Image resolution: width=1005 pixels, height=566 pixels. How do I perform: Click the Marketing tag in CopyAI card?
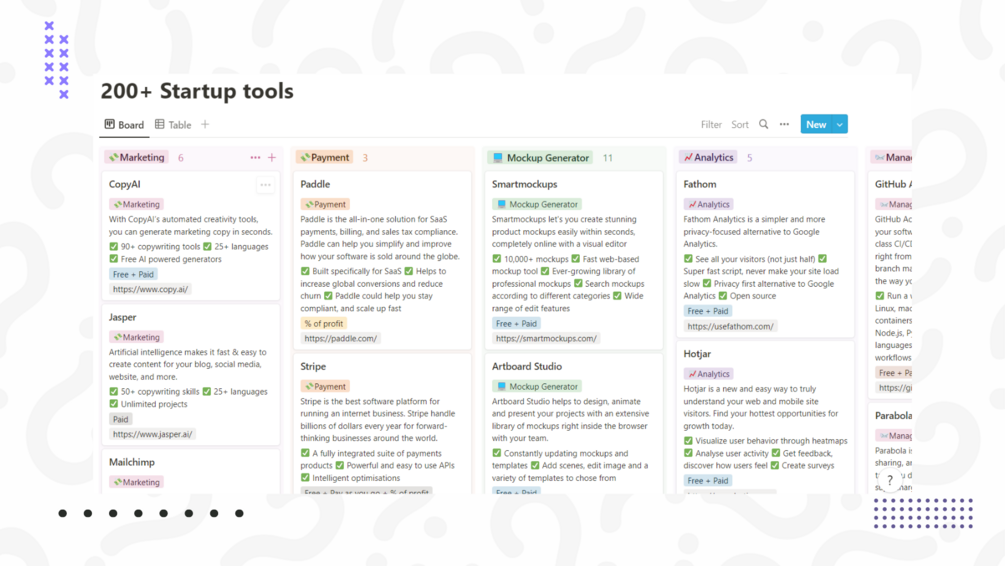point(136,204)
